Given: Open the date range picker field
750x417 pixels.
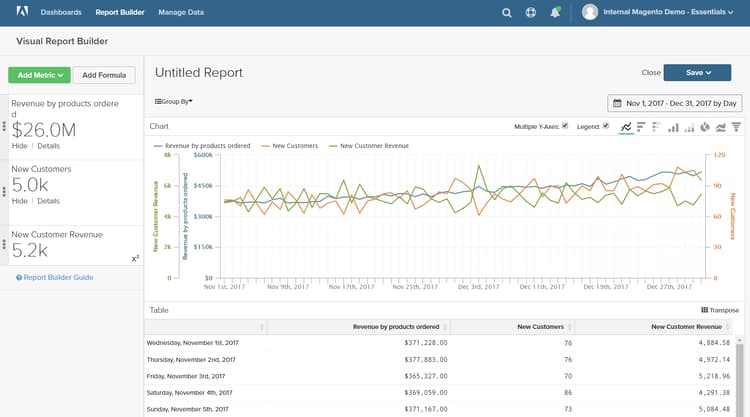Looking at the screenshot, I should click(675, 103).
